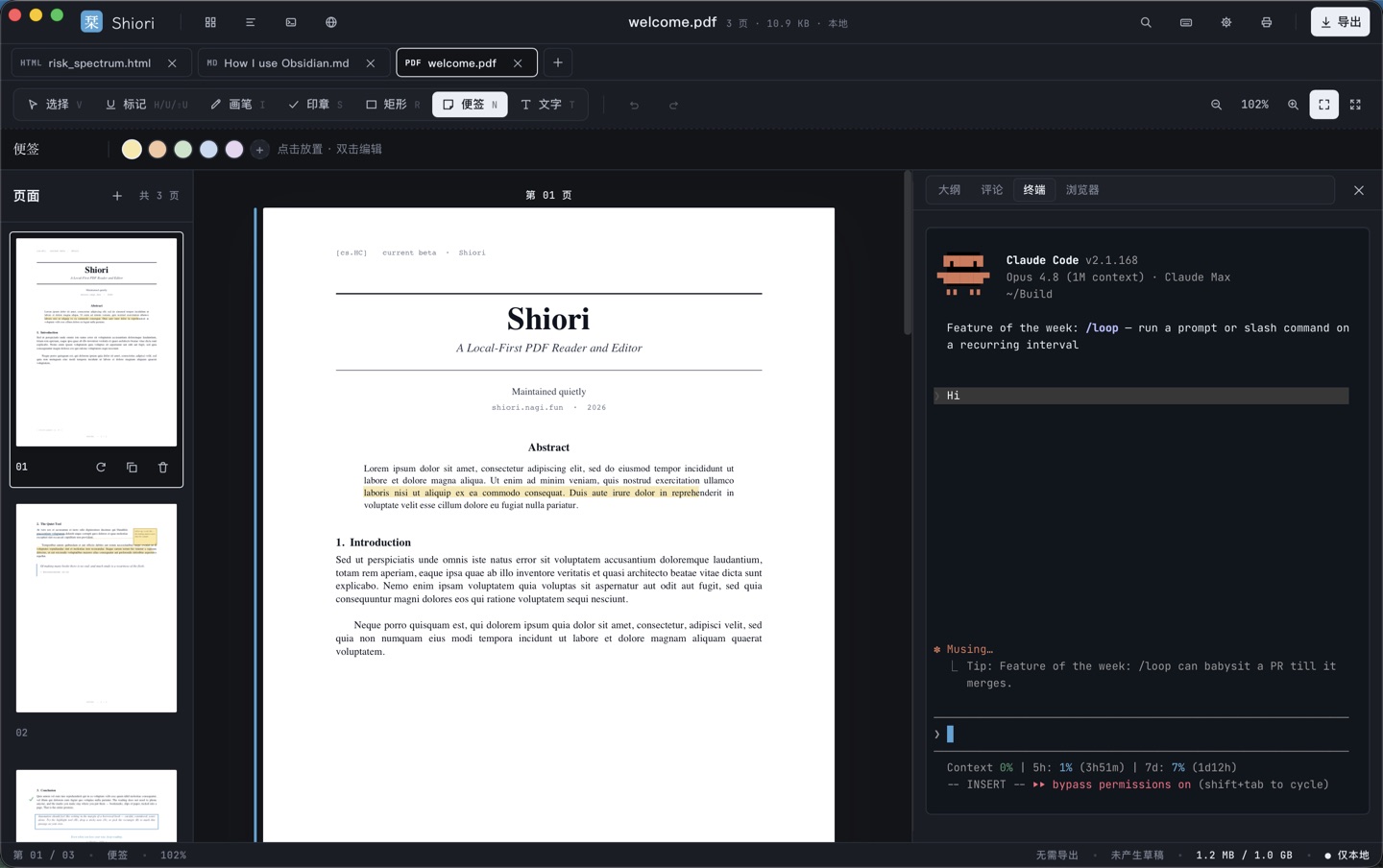Select the 印章 stamp tool
1383x868 pixels.
point(315,105)
